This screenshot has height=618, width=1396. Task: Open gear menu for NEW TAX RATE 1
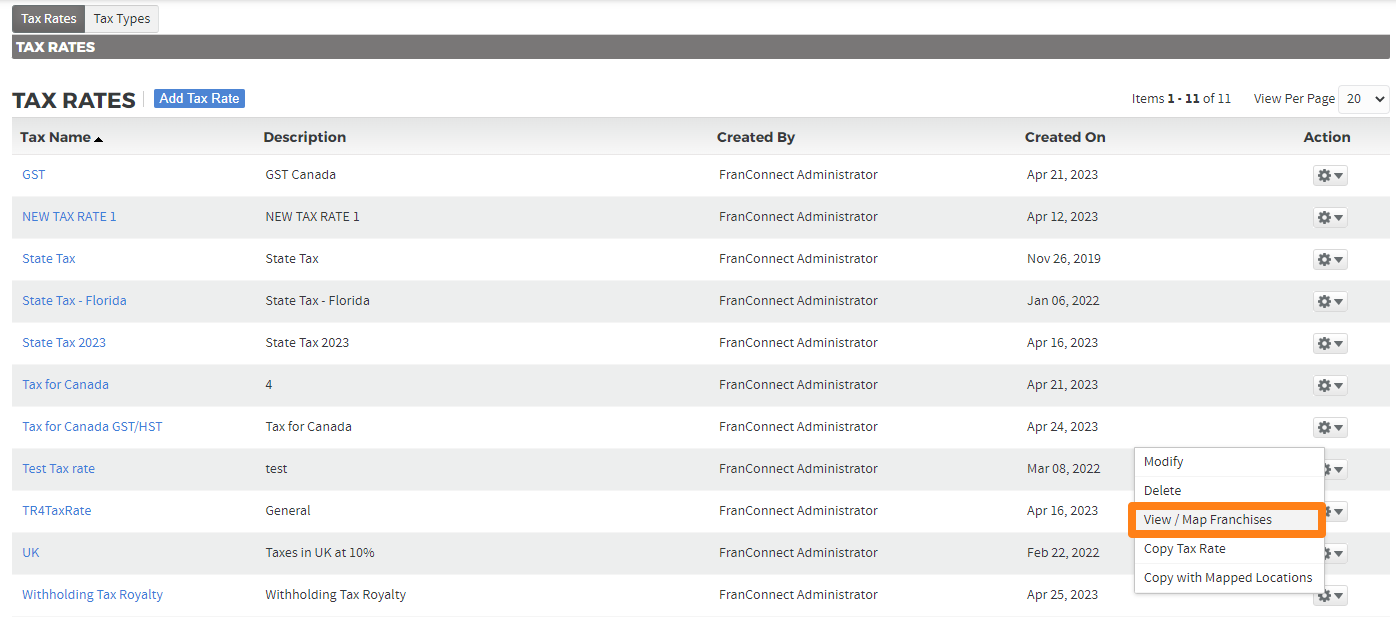coord(1330,217)
